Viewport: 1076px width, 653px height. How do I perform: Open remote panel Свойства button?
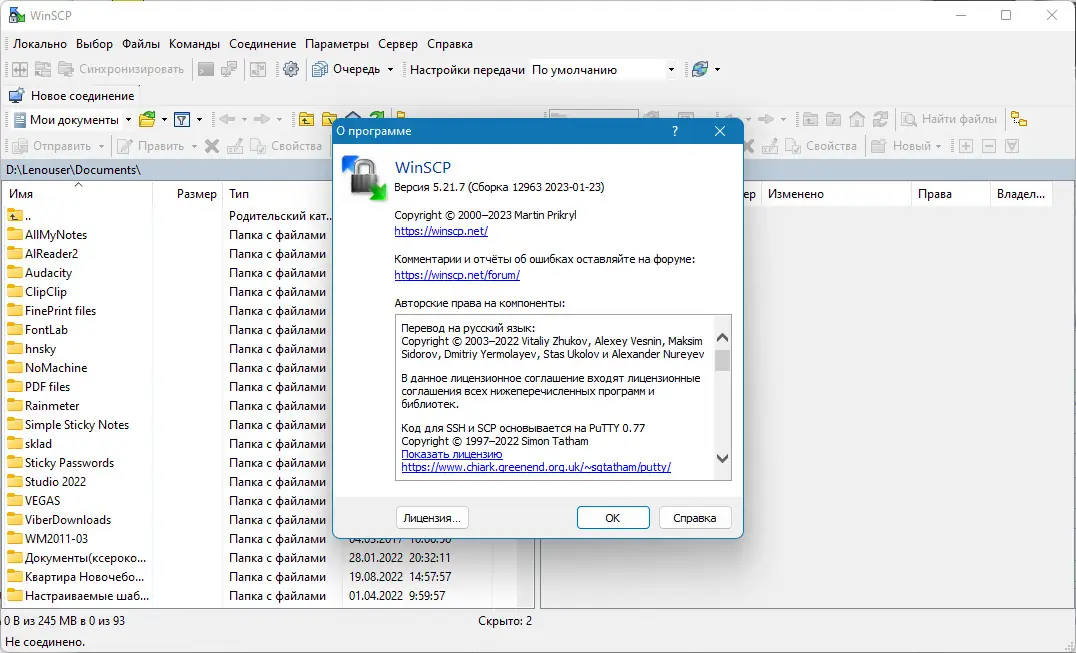click(x=821, y=145)
